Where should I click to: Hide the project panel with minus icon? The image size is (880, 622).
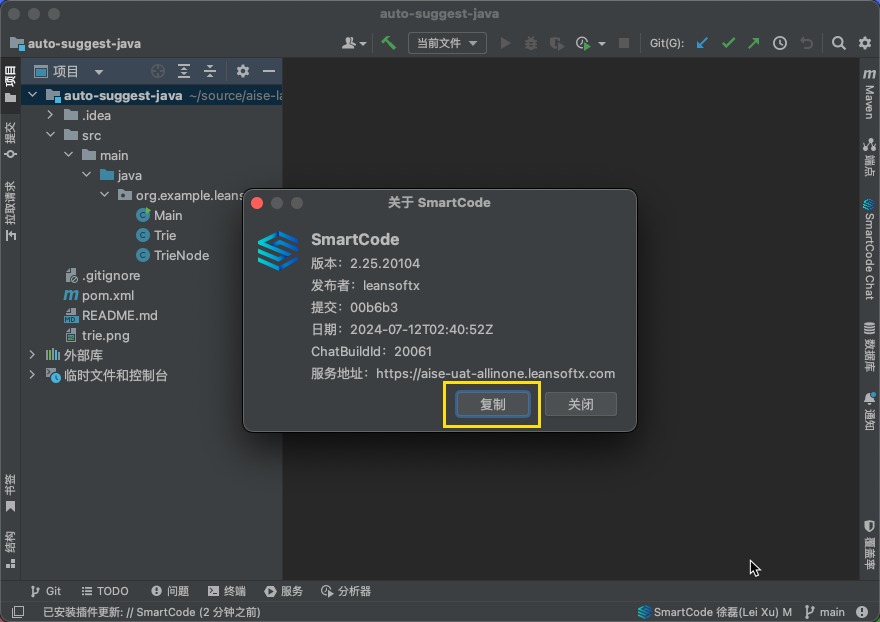pos(269,71)
